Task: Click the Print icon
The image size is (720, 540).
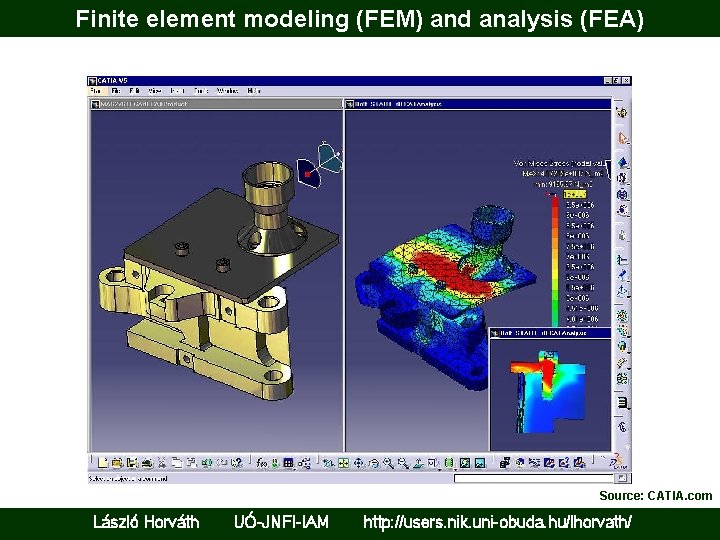Action: tap(147, 463)
